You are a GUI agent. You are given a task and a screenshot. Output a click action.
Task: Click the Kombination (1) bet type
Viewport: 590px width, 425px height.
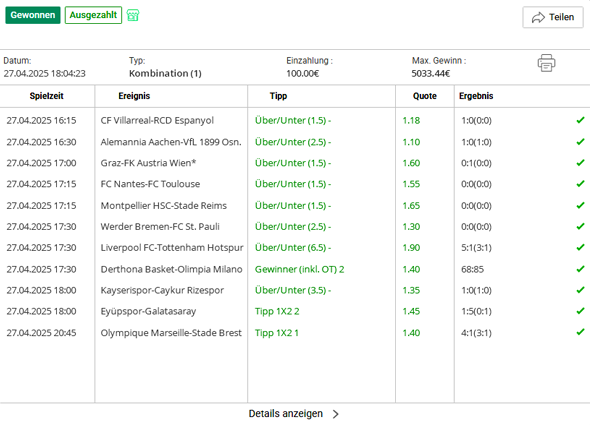pyautogui.click(x=165, y=73)
